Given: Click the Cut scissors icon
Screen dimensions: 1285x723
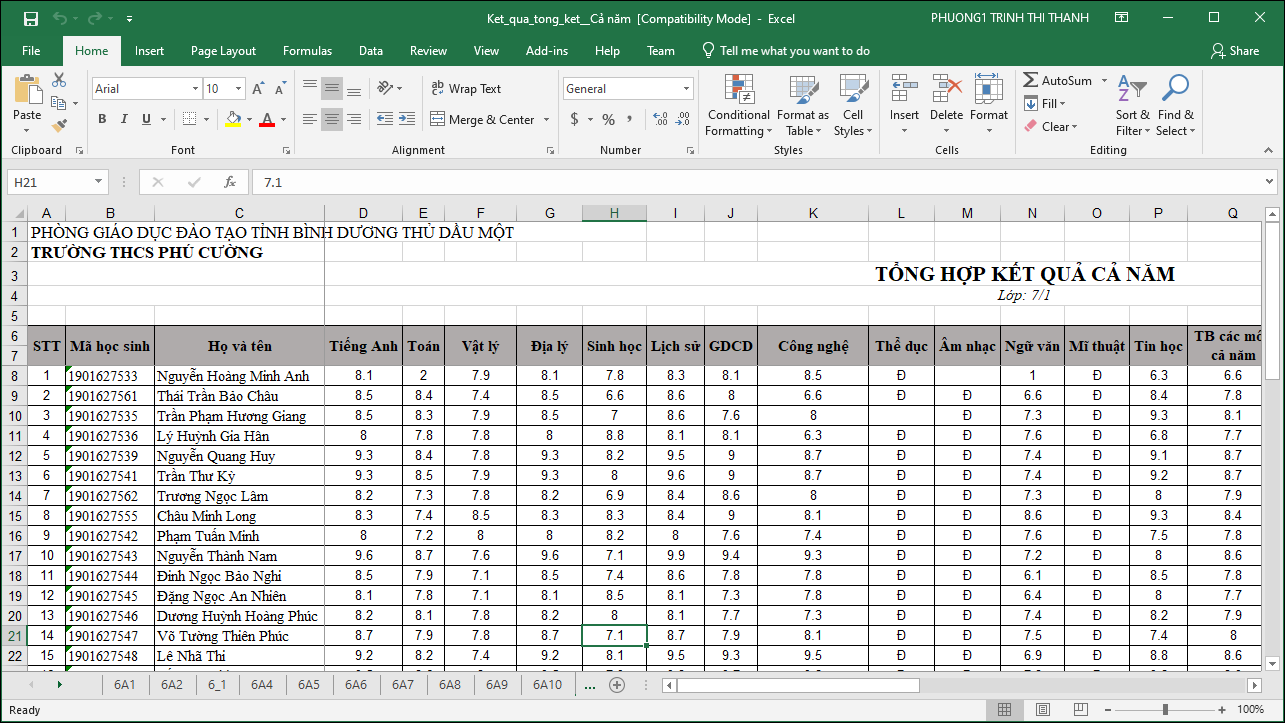Looking at the screenshot, I should (59, 80).
